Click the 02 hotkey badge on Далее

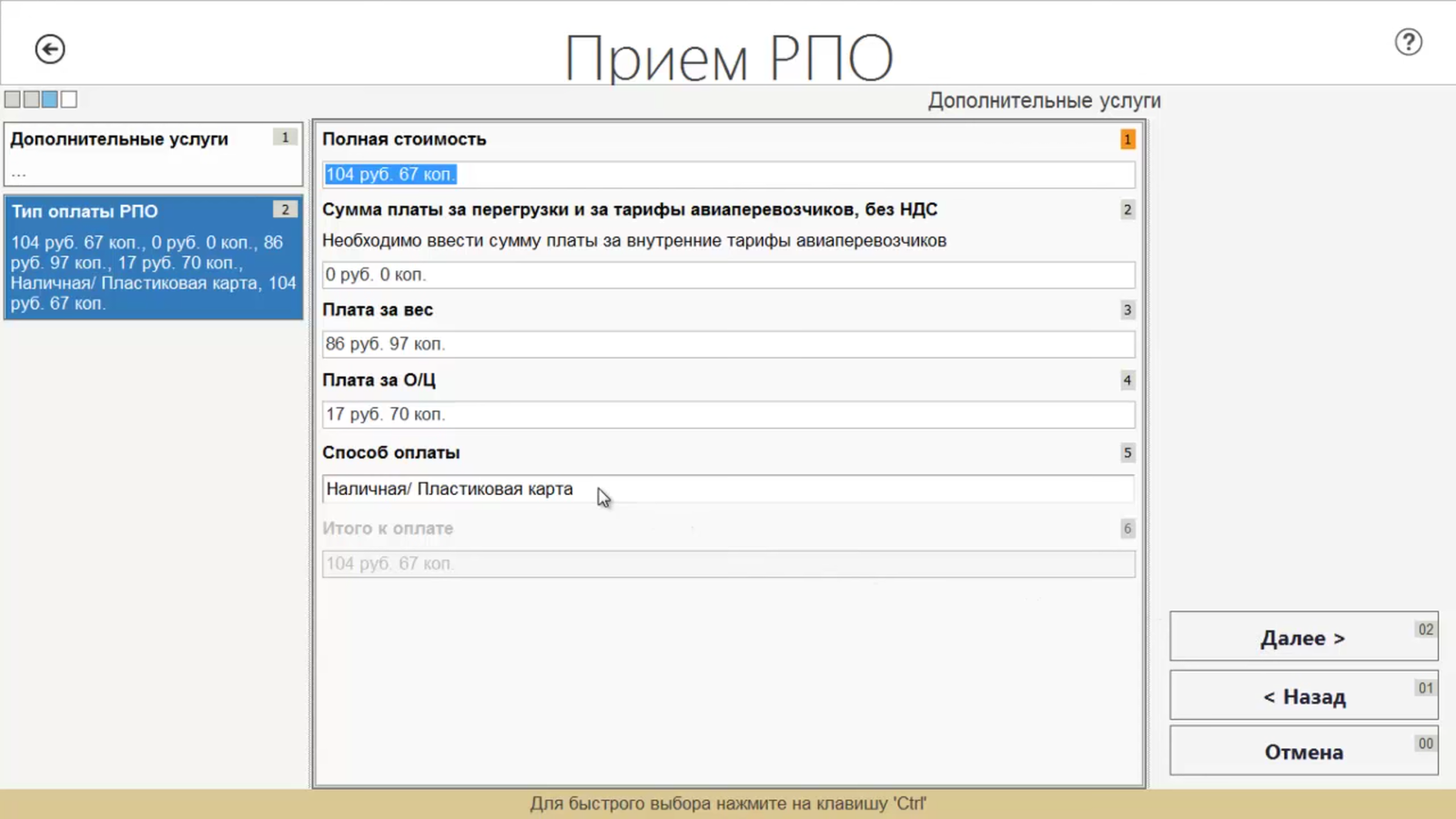[x=1425, y=630]
